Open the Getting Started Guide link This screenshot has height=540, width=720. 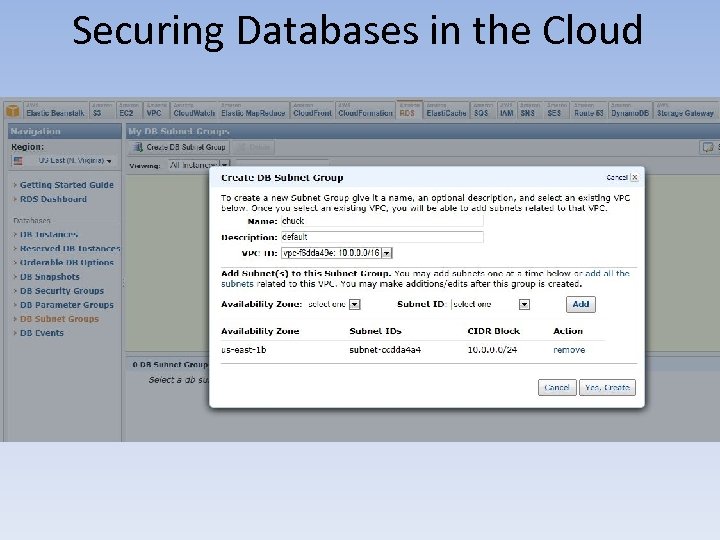[x=67, y=185]
